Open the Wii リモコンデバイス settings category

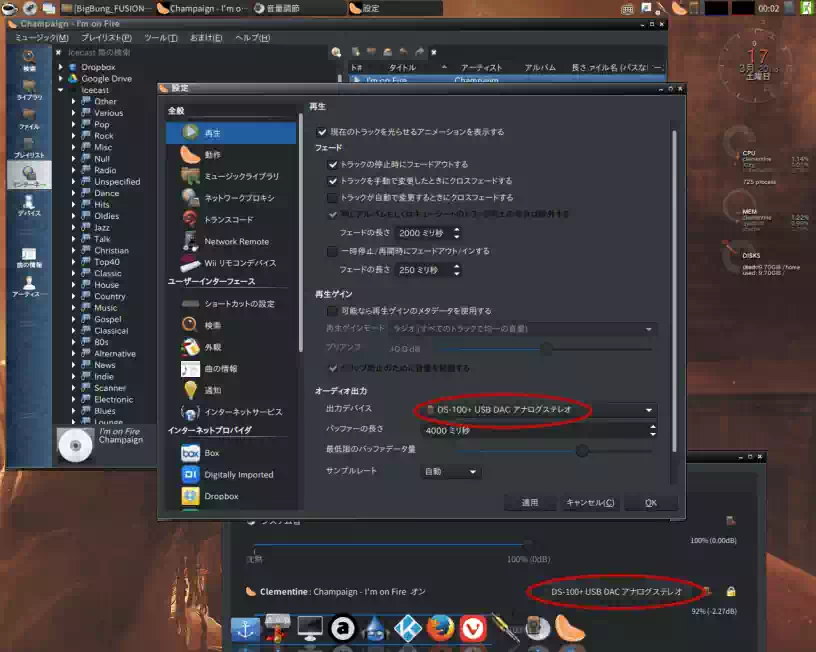click(231, 263)
